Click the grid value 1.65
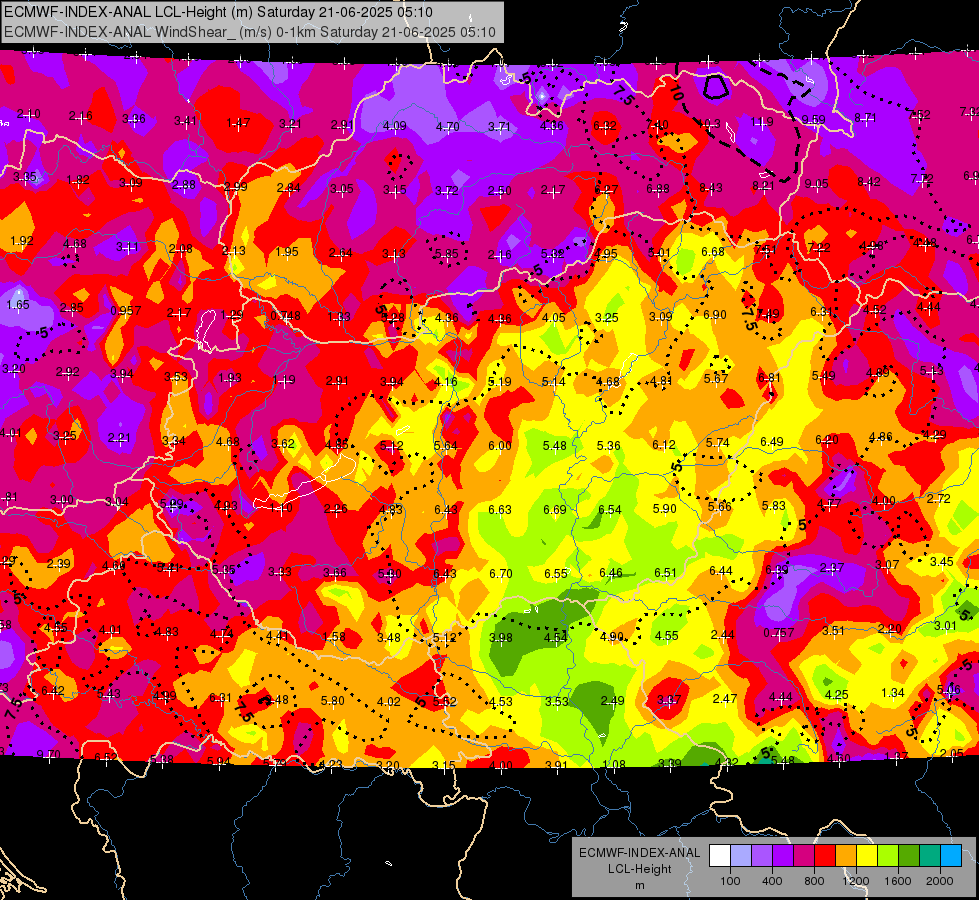 point(18,305)
